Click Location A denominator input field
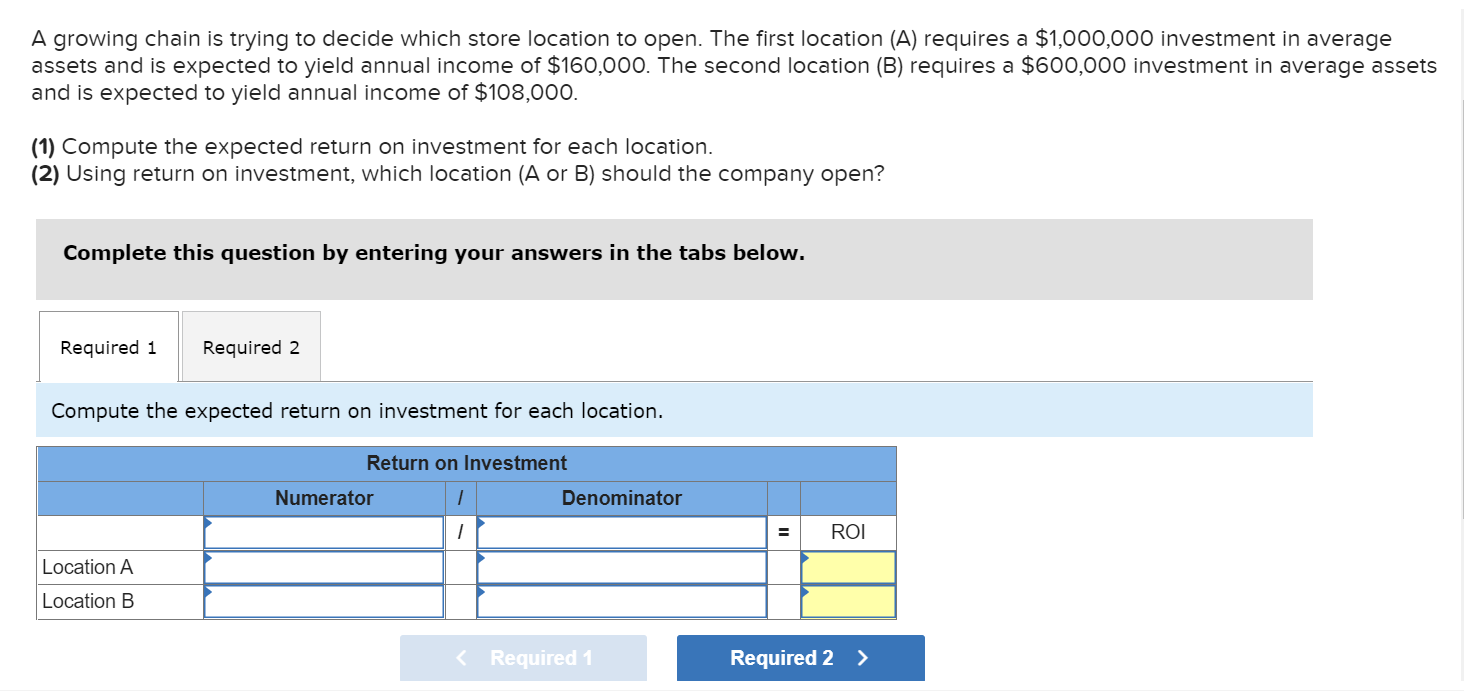This screenshot has height=696, width=1464. (620, 566)
